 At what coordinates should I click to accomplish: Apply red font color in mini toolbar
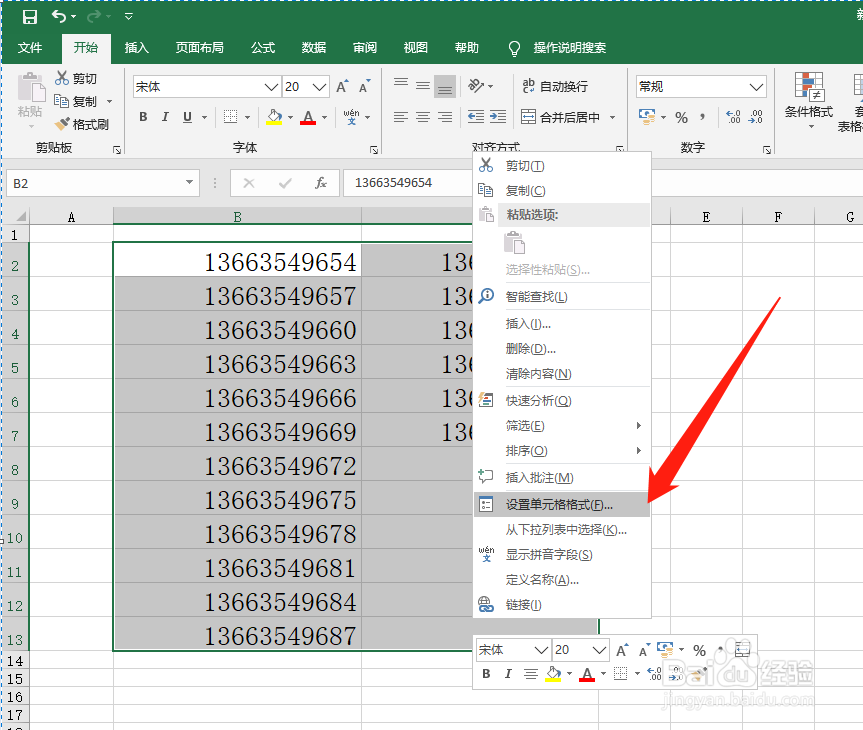point(587,673)
